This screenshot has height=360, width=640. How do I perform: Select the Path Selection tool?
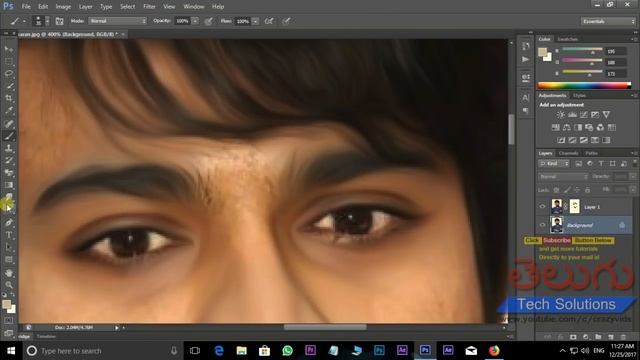pos(9,248)
